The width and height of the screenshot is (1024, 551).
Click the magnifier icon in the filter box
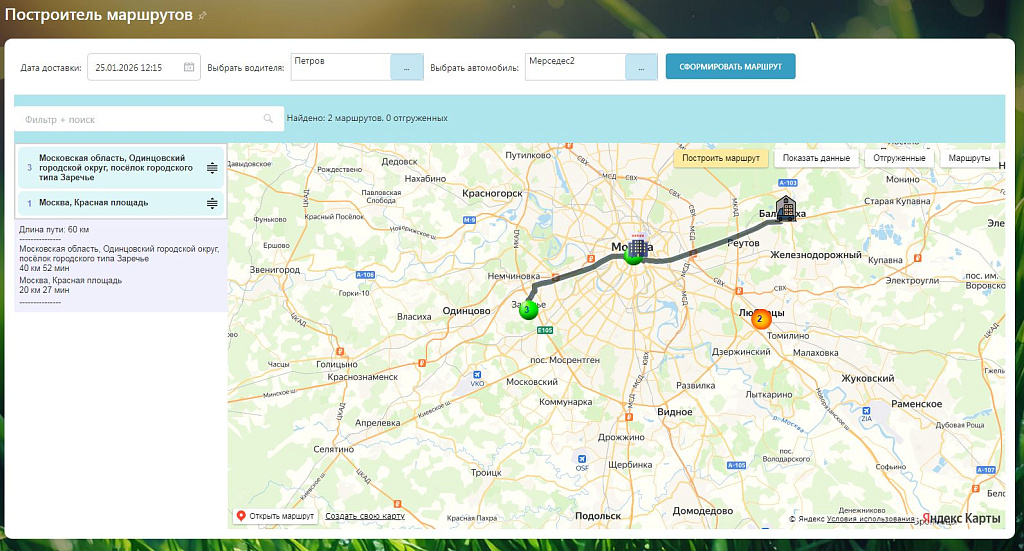(x=268, y=119)
